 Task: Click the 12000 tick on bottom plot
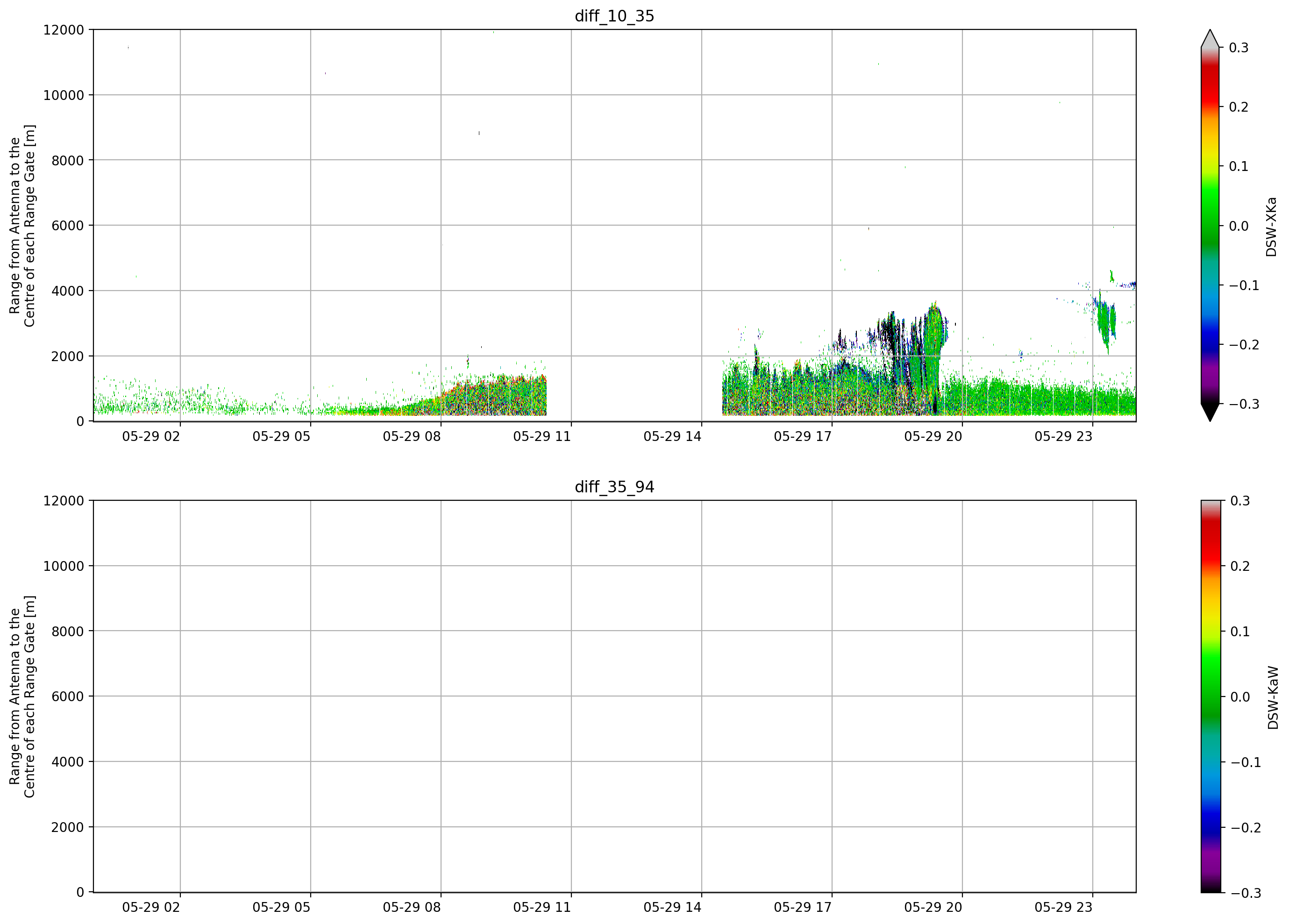click(64, 501)
